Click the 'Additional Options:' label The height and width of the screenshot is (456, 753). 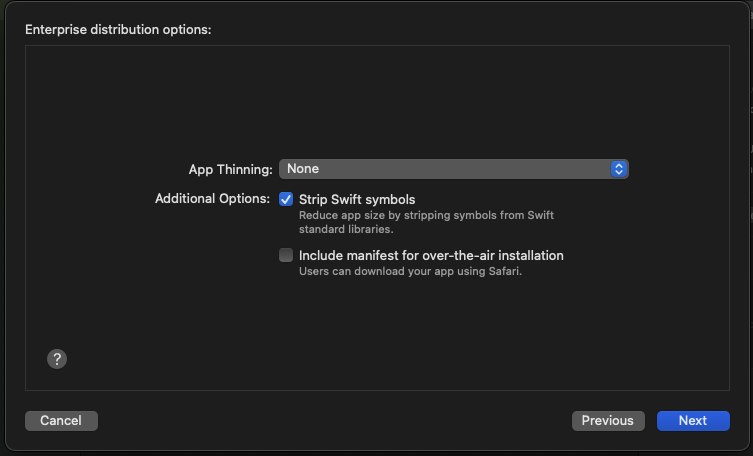coord(212,198)
